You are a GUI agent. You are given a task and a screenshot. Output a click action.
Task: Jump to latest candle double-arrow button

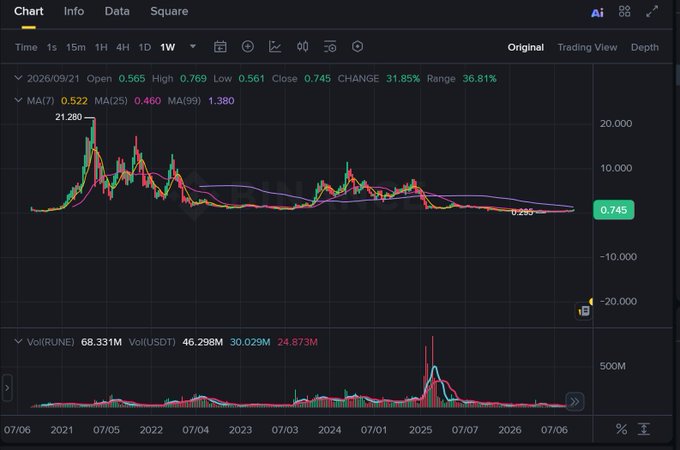point(575,401)
